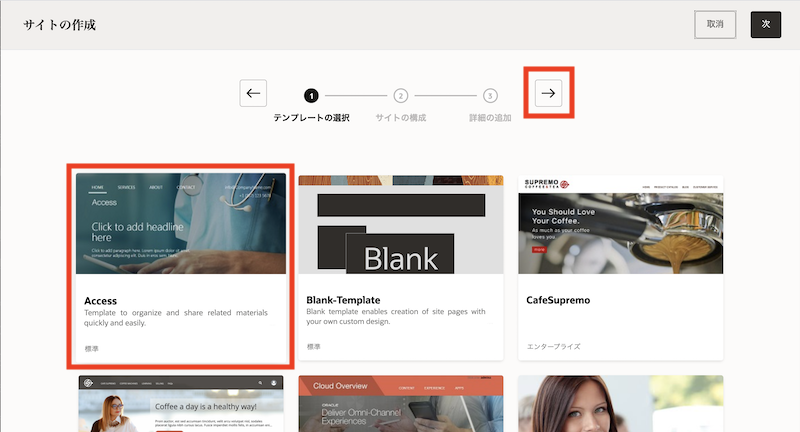The height and width of the screenshot is (432, 800).
Task: Select the woman's face template thumbnail
Action: coord(620,404)
